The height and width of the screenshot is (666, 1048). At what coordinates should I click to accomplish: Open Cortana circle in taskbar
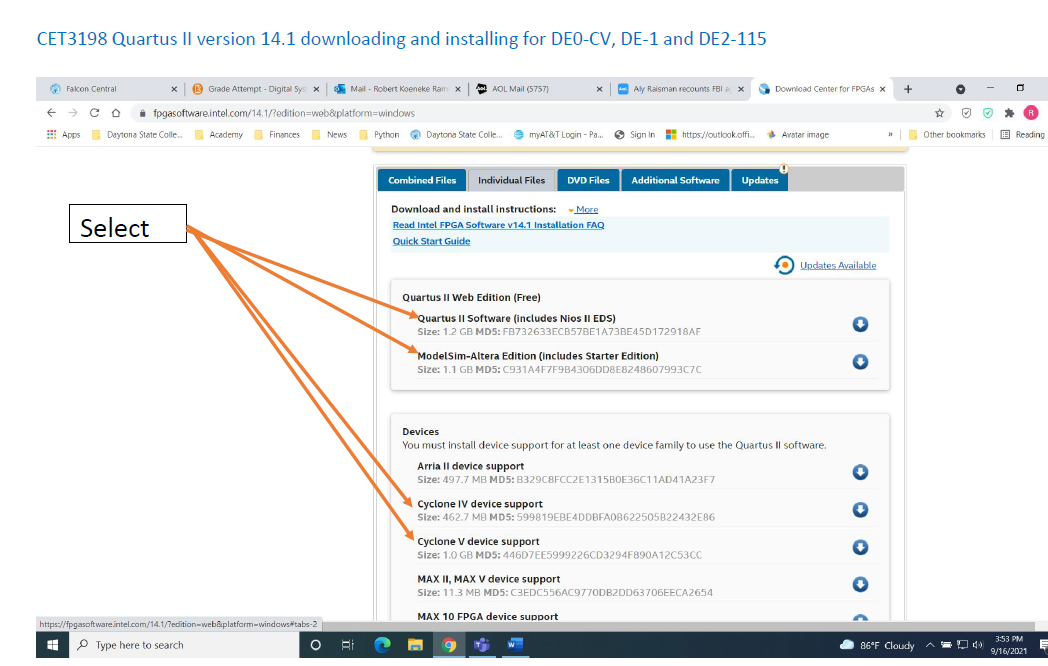[x=315, y=645]
